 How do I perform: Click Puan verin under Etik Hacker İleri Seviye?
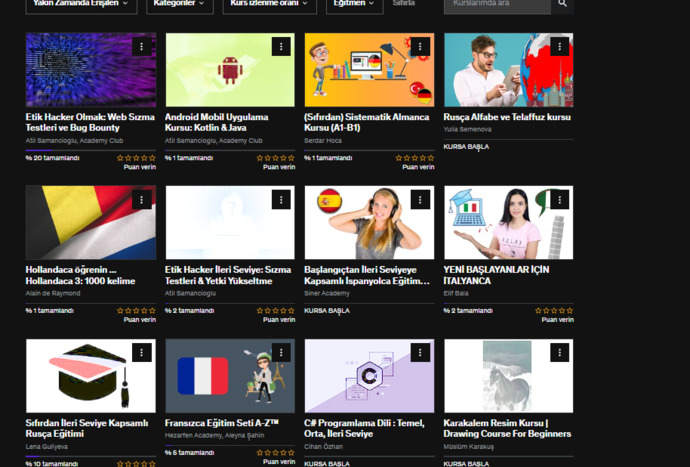[279, 320]
